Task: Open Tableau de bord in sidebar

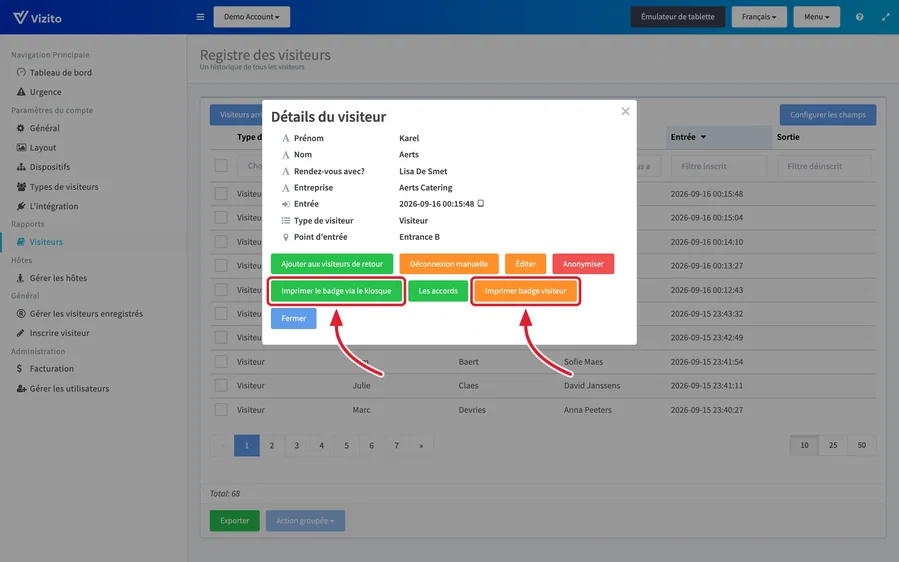Action: pos(61,72)
